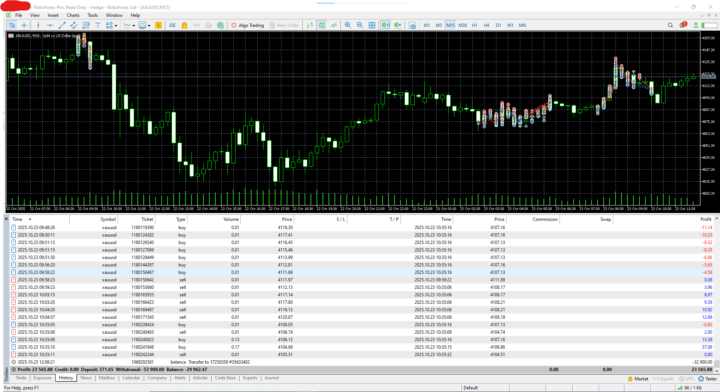The width and height of the screenshot is (720, 392).
Task: Select the standard cursor tool
Action: (x=12, y=25)
